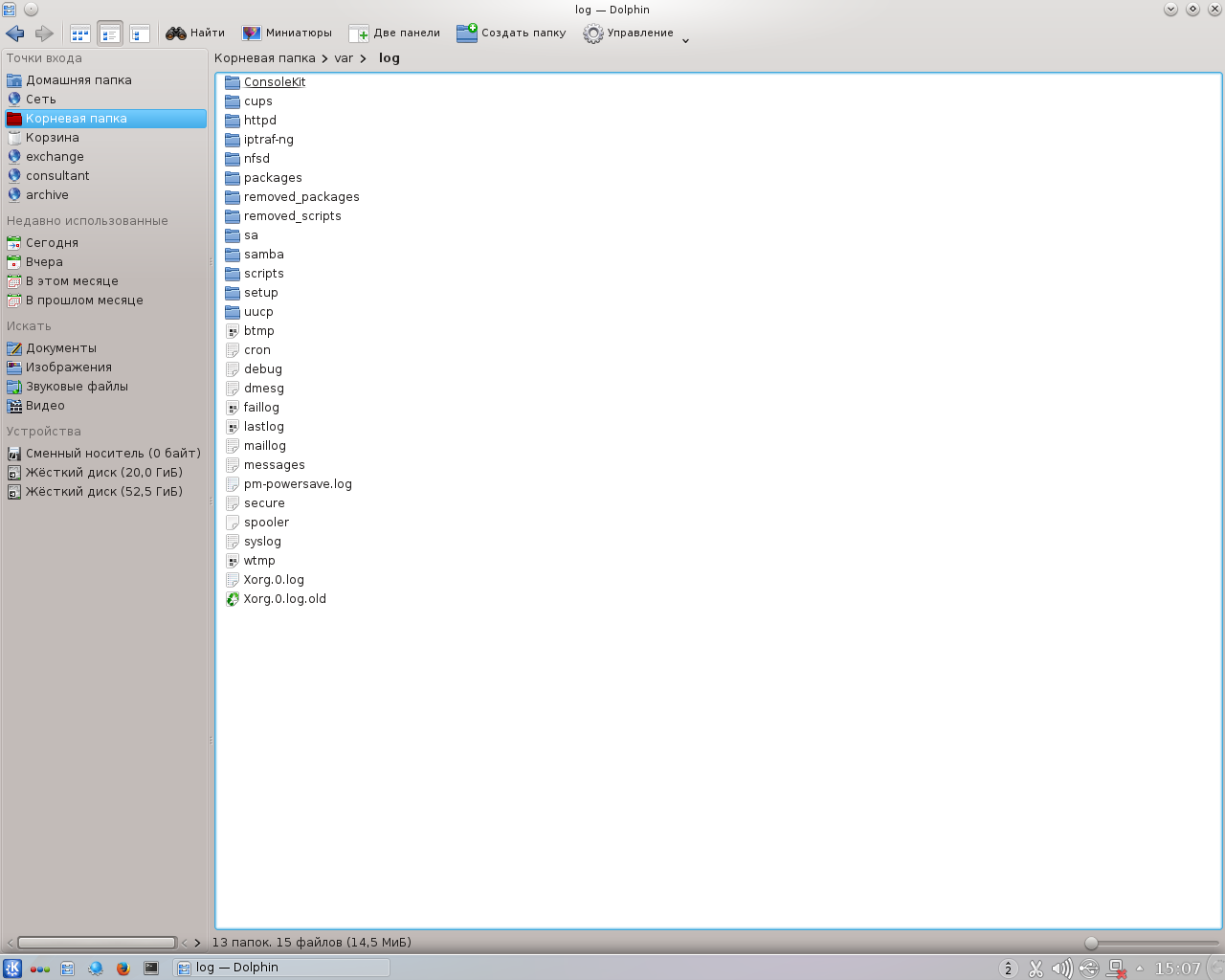This screenshot has height=980, width=1225.
Task: Switch to icons view mode
Action: coord(80,33)
